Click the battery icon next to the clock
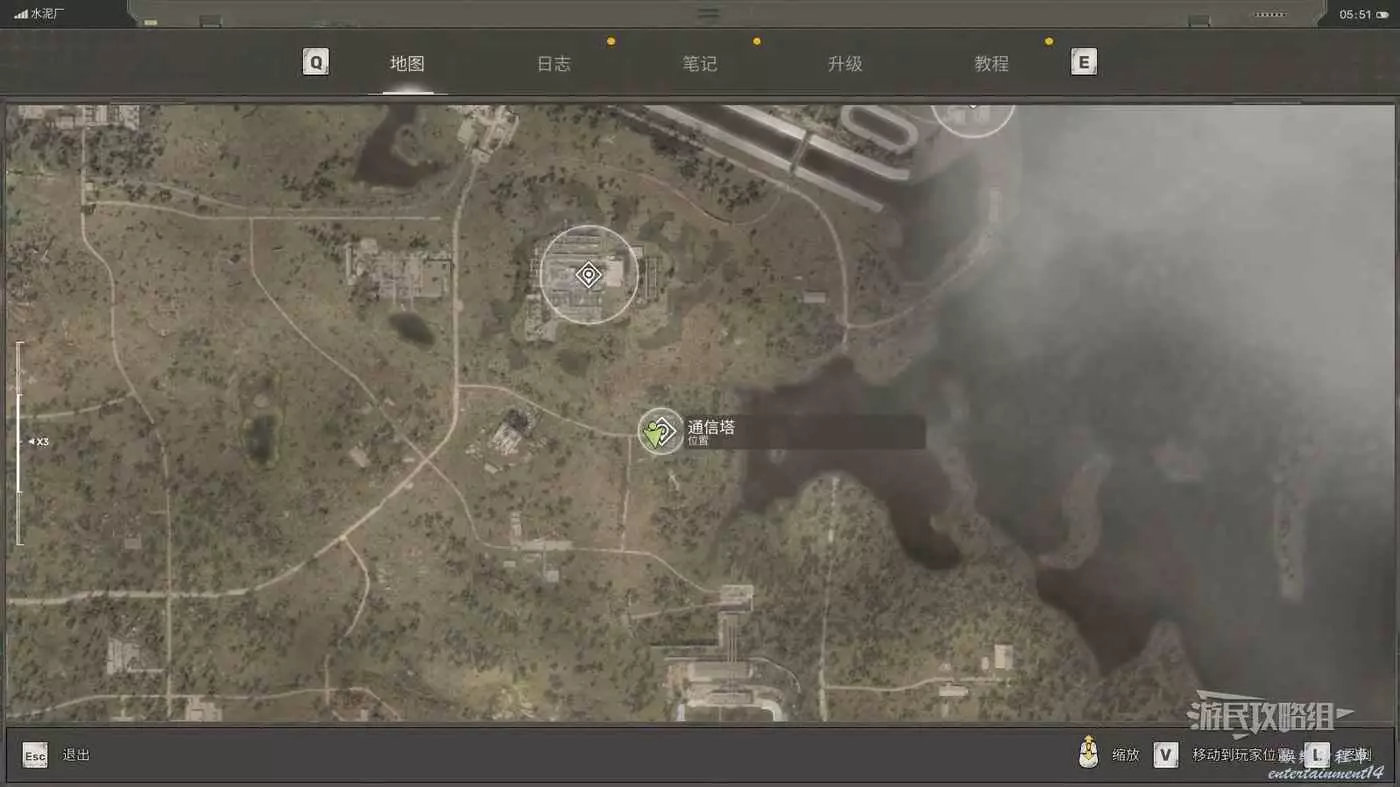 (1269, 15)
